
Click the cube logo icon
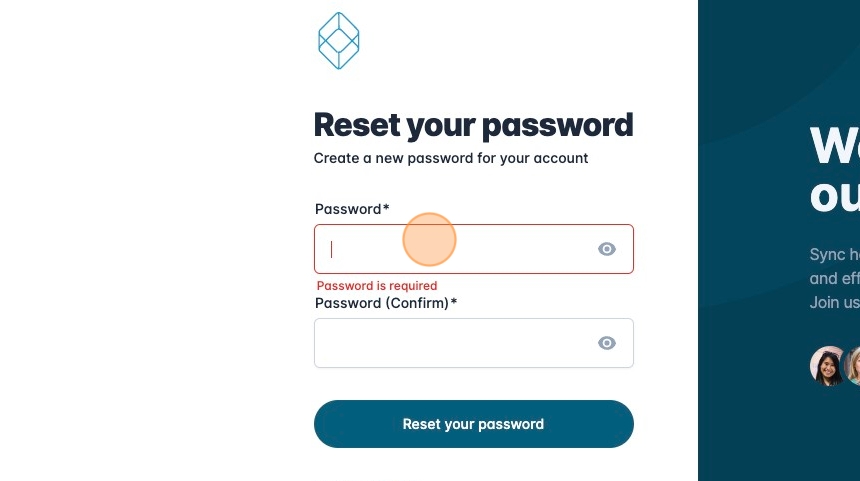pyautogui.click(x=338, y=41)
